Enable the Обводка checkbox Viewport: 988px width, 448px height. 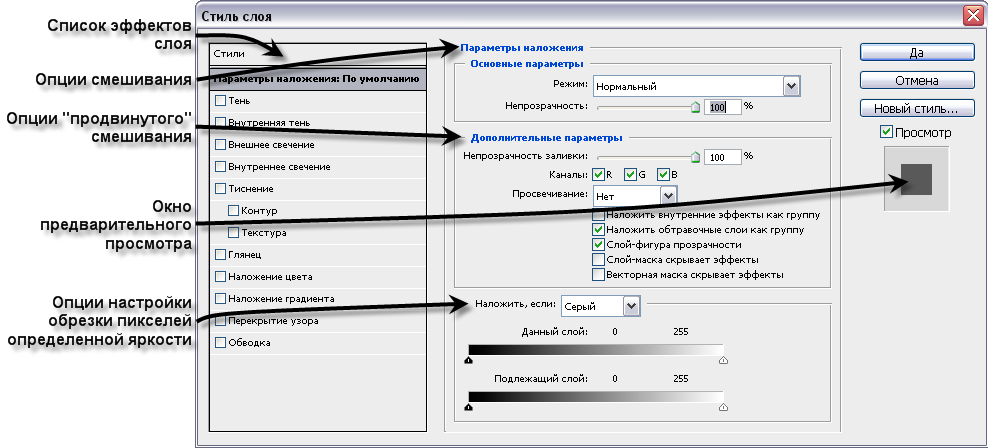[x=220, y=343]
